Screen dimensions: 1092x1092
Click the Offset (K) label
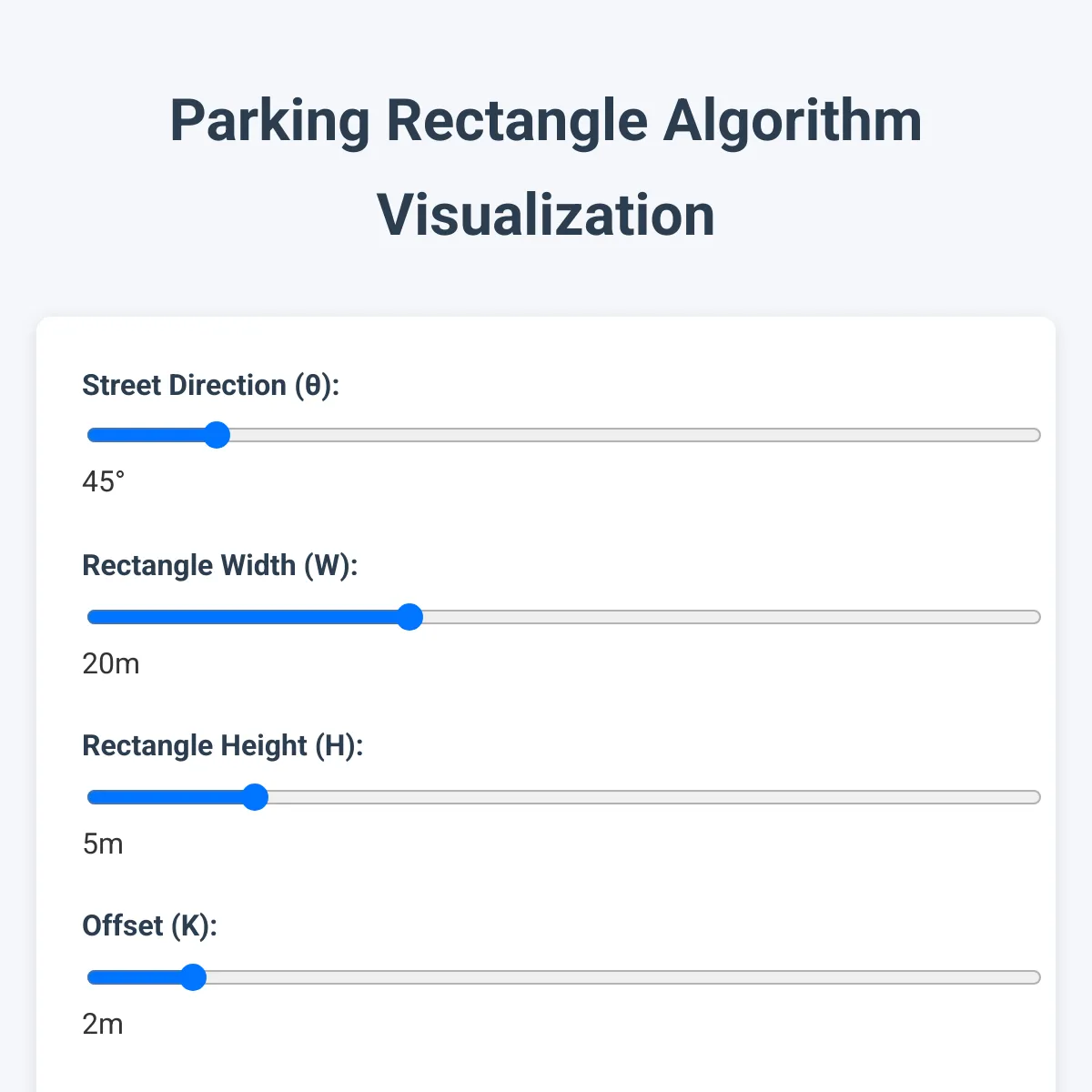click(x=150, y=925)
